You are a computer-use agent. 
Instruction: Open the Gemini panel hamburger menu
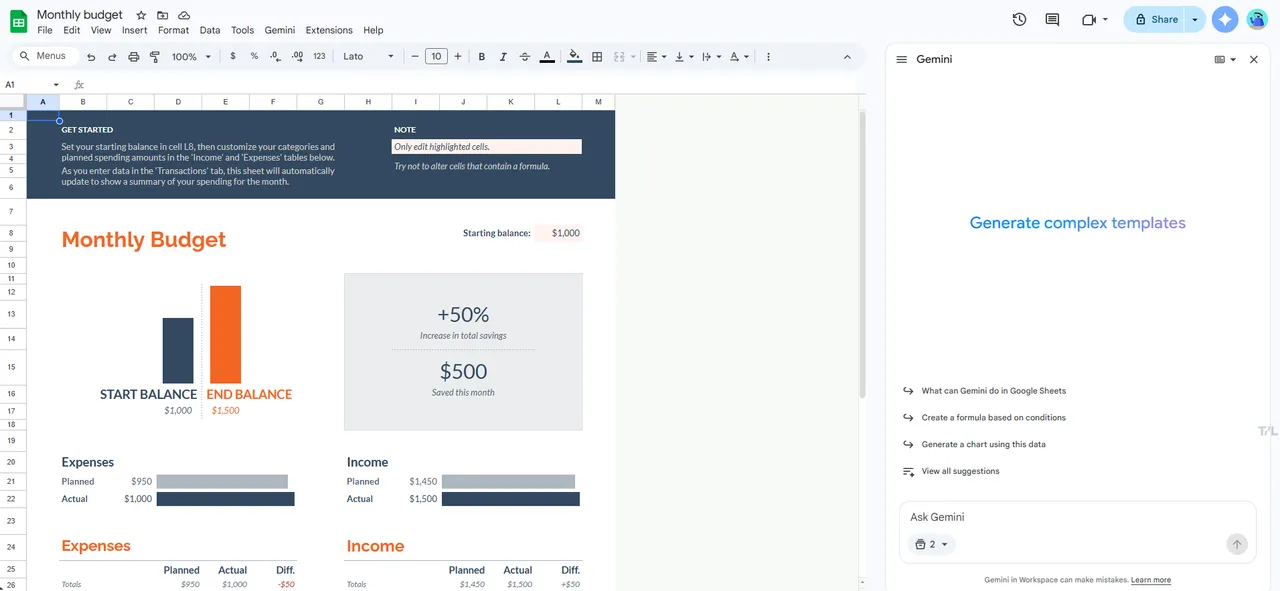click(901, 60)
